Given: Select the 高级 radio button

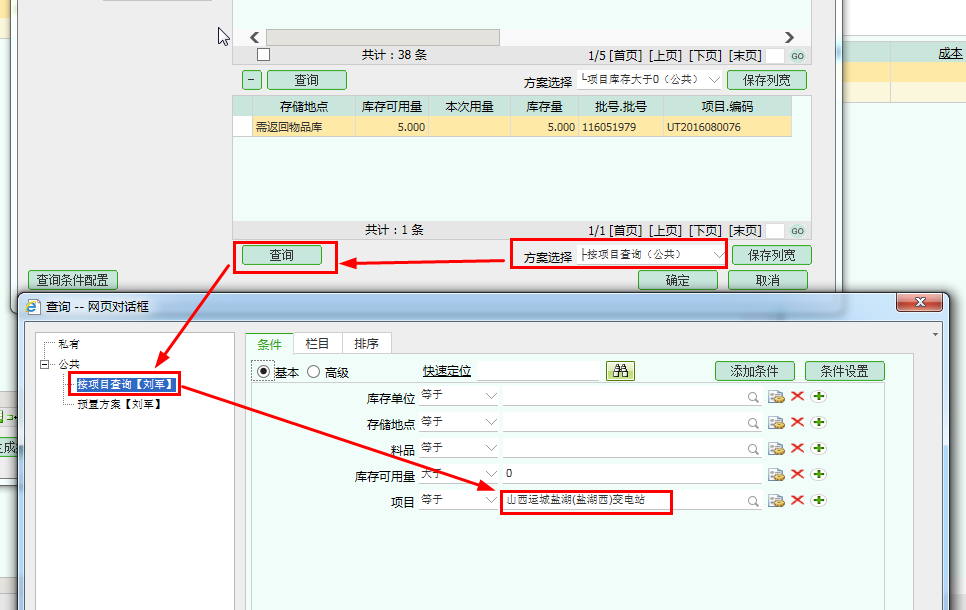Looking at the screenshot, I should pyautogui.click(x=313, y=371).
